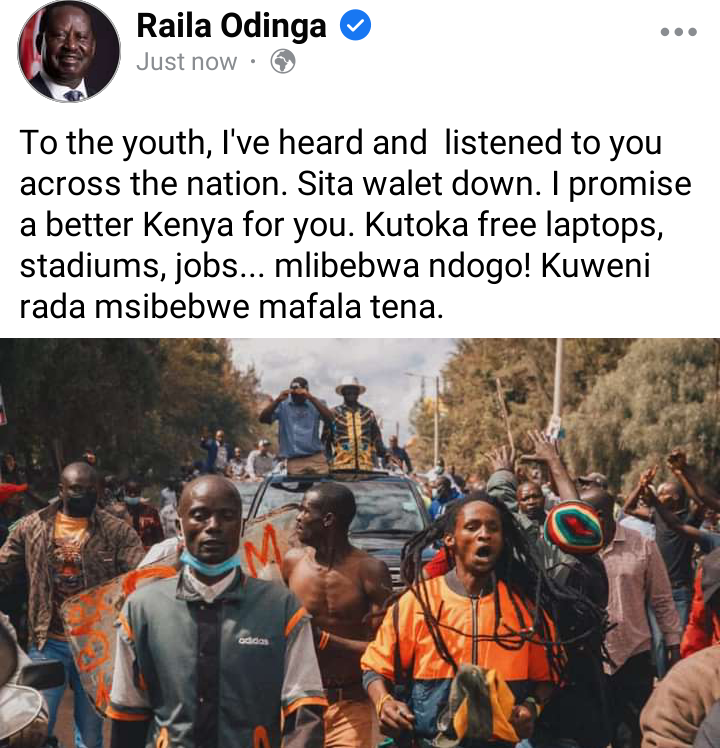This screenshot has height=748, width=720.
Task: Open the Raila Odinga profile name link
Action: [x=231, y=26]
